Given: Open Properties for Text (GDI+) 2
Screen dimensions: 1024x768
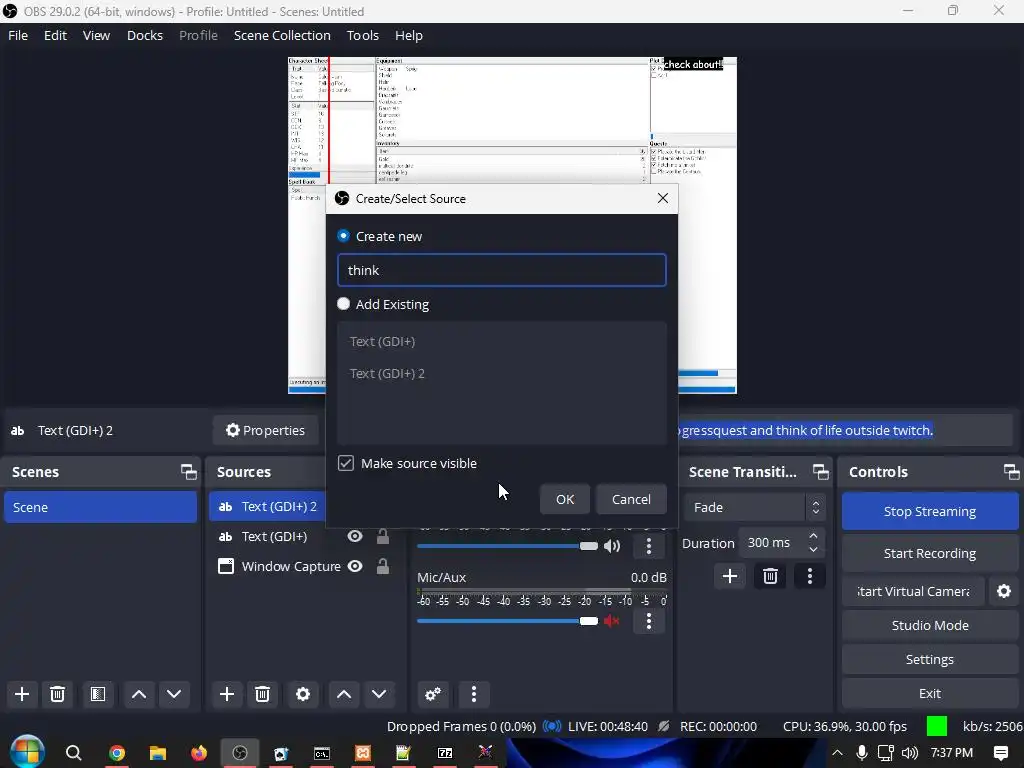Looking at the screenshot, I should (266, 430).
